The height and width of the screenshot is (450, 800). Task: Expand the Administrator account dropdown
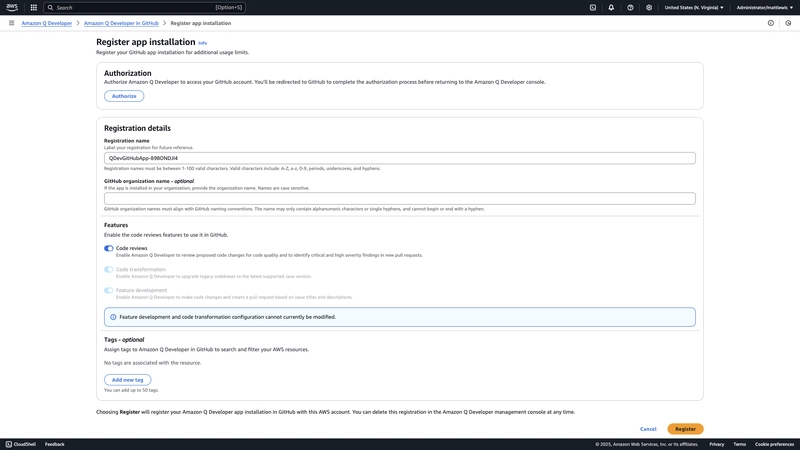tap(764, 8)
